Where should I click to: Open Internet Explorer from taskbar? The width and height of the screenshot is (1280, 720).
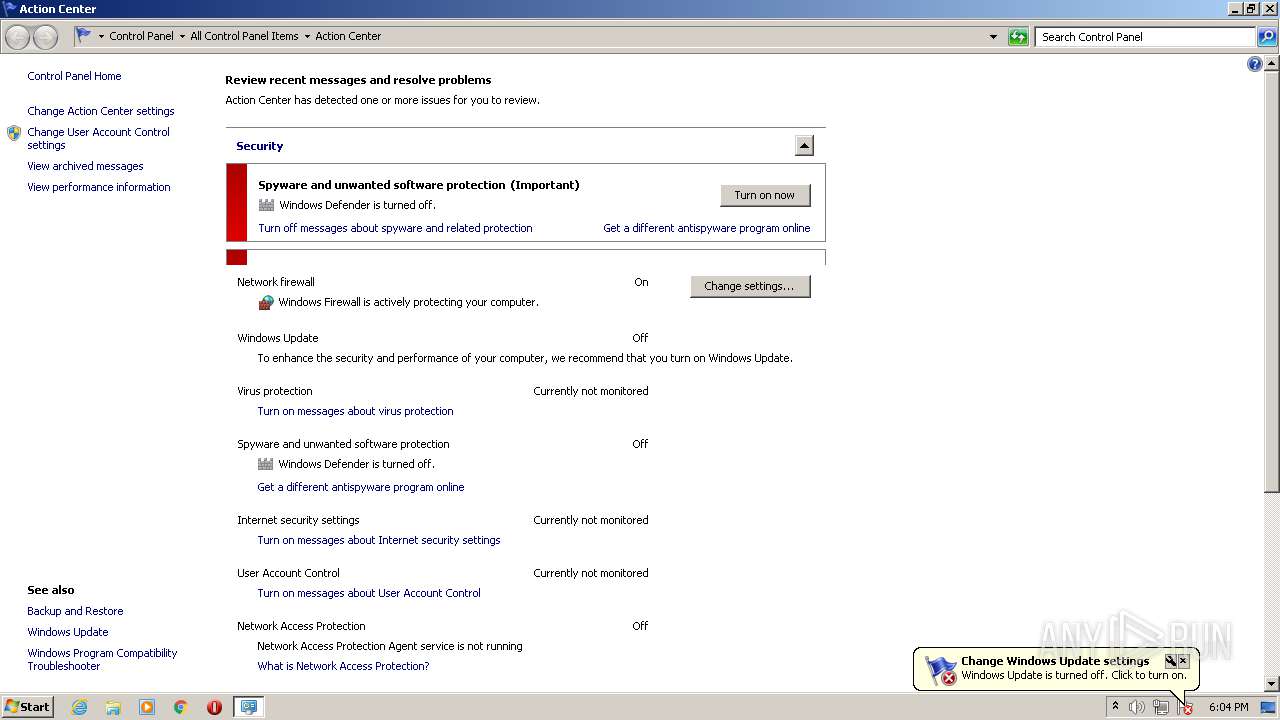[x=79, y=707]
